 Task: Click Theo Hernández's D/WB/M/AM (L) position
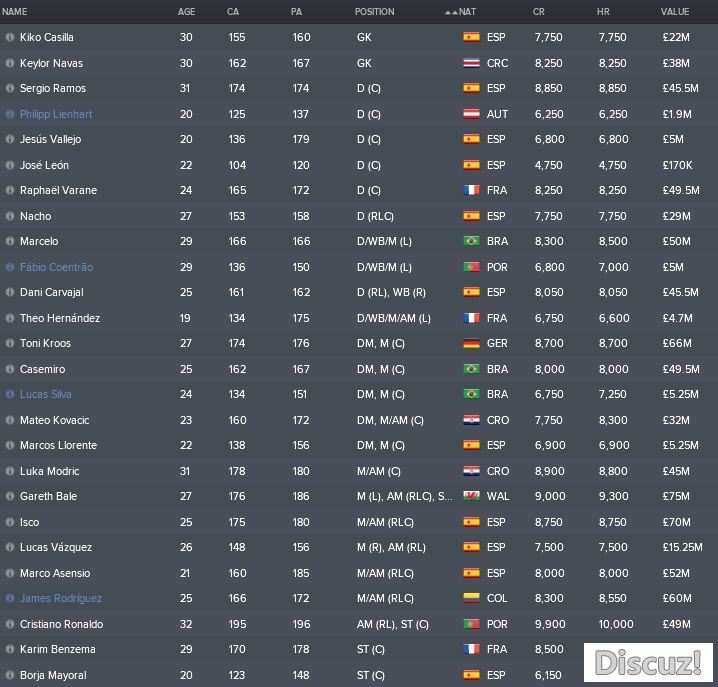(x=394, y=318)
